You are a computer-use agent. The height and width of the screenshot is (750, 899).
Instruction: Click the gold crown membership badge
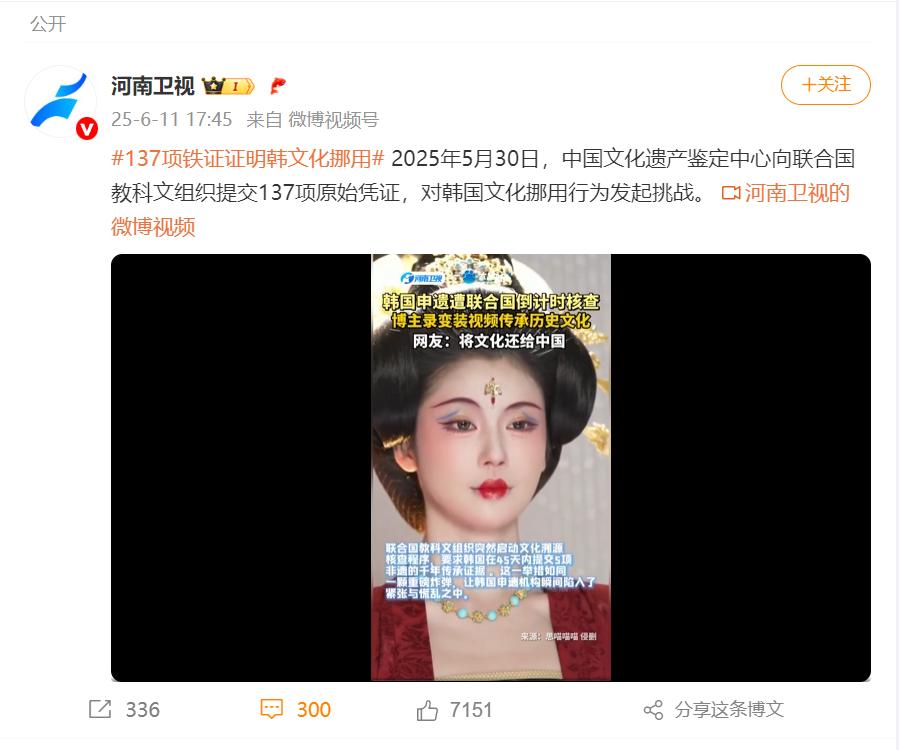228,86
